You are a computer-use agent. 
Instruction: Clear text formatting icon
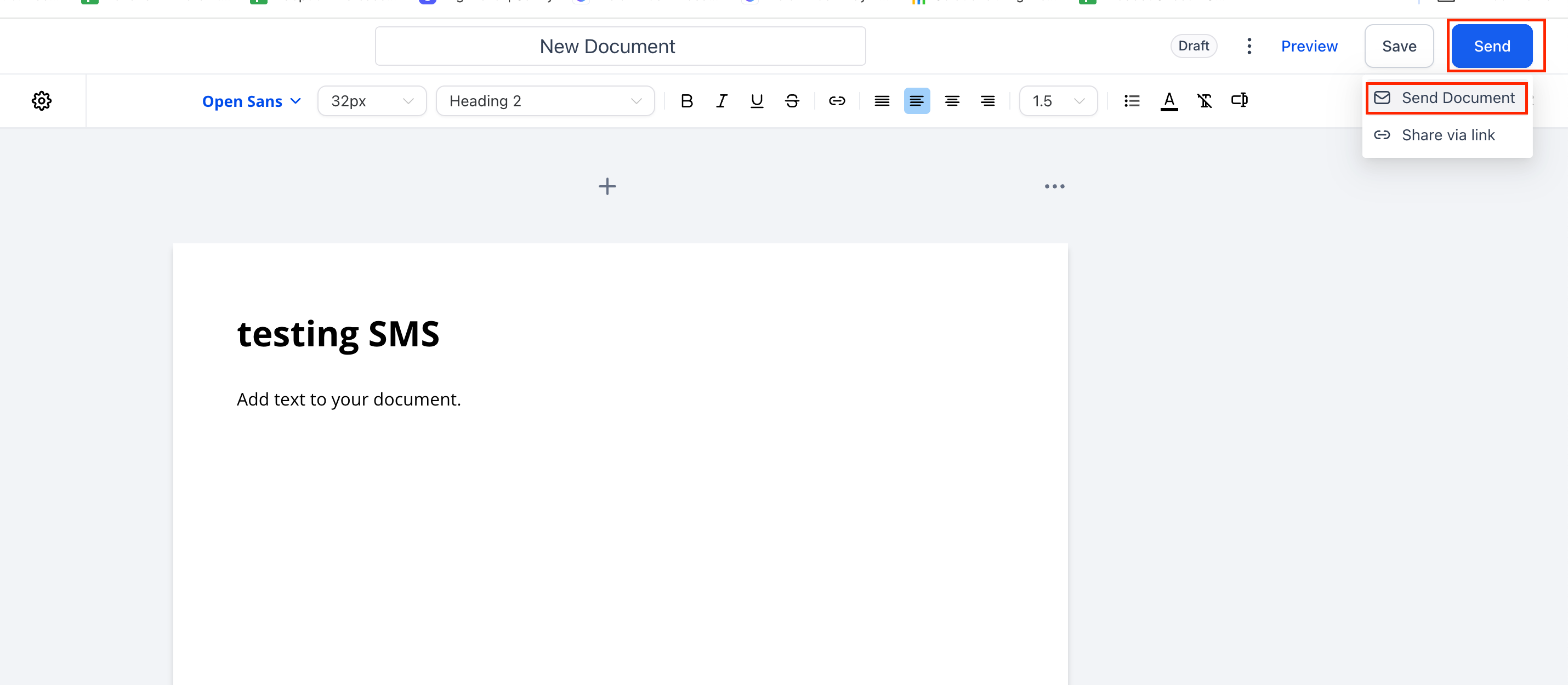coord(1204,101)
